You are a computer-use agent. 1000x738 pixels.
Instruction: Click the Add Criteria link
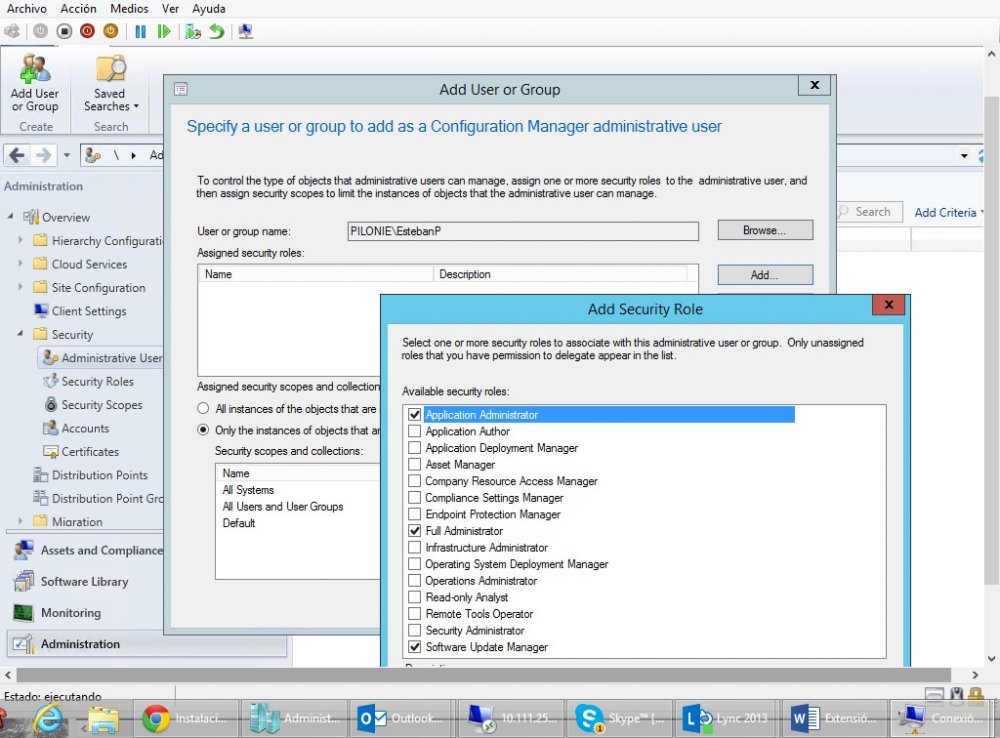(x=945, y=212)
